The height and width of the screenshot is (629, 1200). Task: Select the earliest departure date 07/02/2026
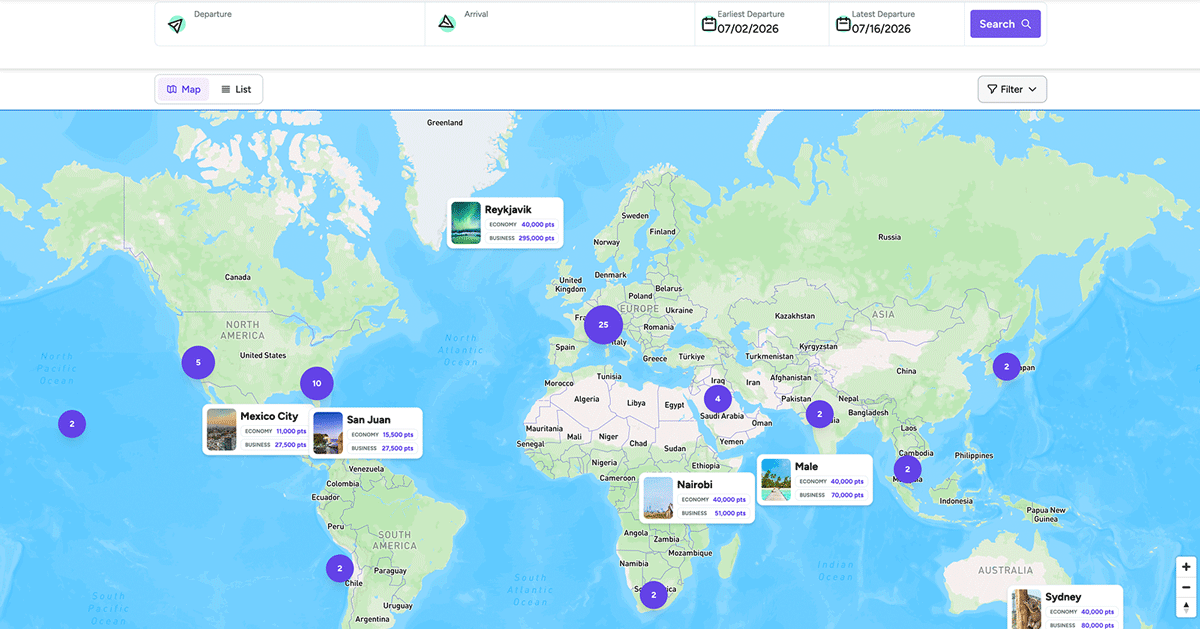pyautogui.click(x=748, y=29)
